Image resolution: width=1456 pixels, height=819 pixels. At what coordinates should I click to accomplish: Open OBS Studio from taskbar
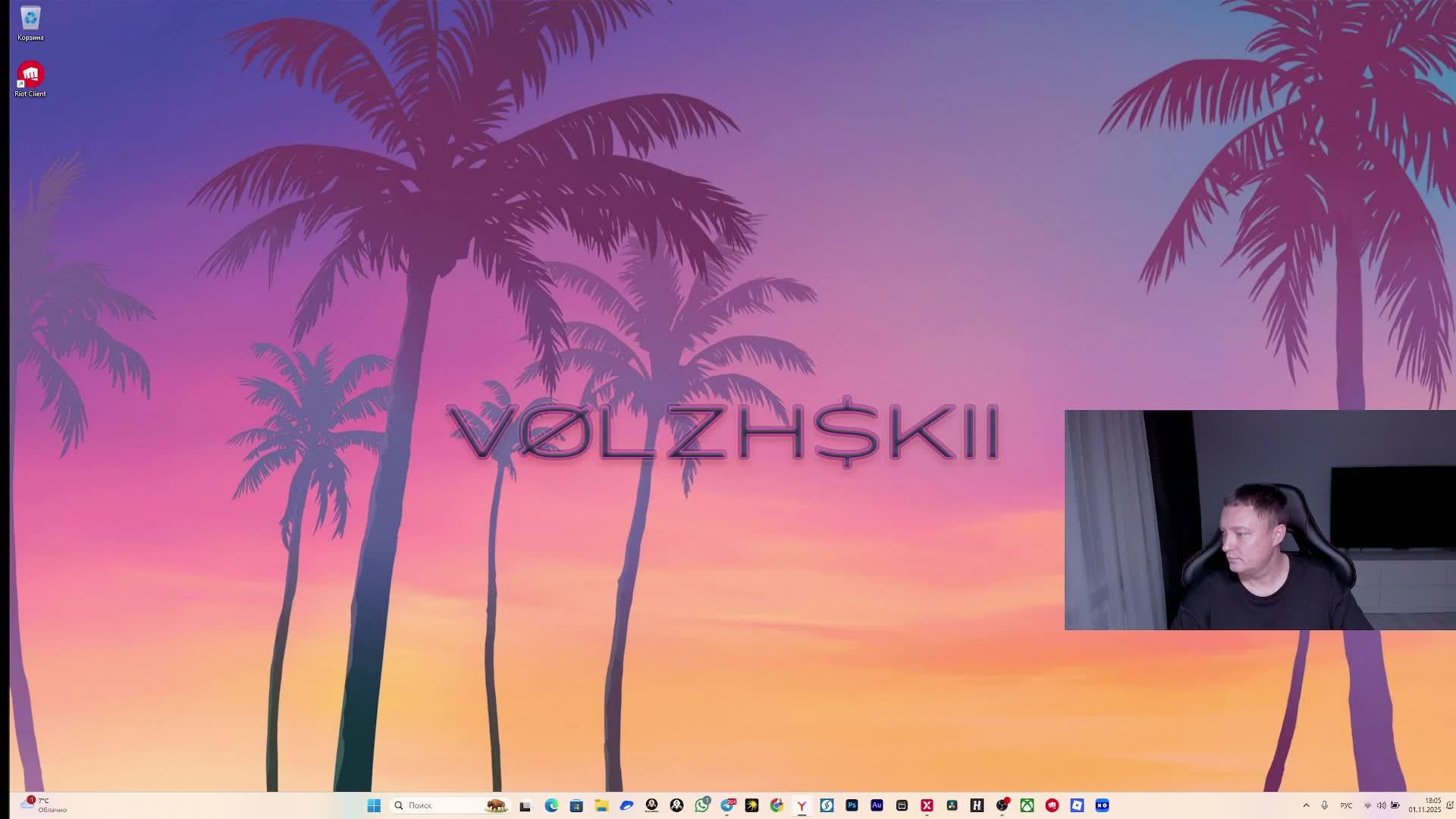click(1002, 805)
